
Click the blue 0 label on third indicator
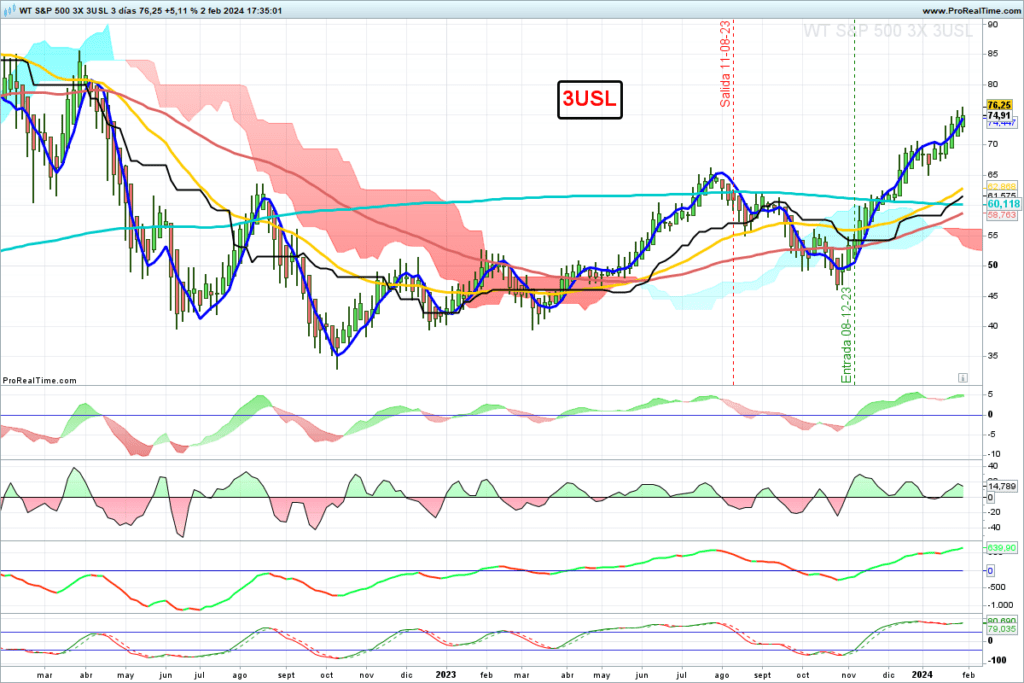click(x=990, y=571)
